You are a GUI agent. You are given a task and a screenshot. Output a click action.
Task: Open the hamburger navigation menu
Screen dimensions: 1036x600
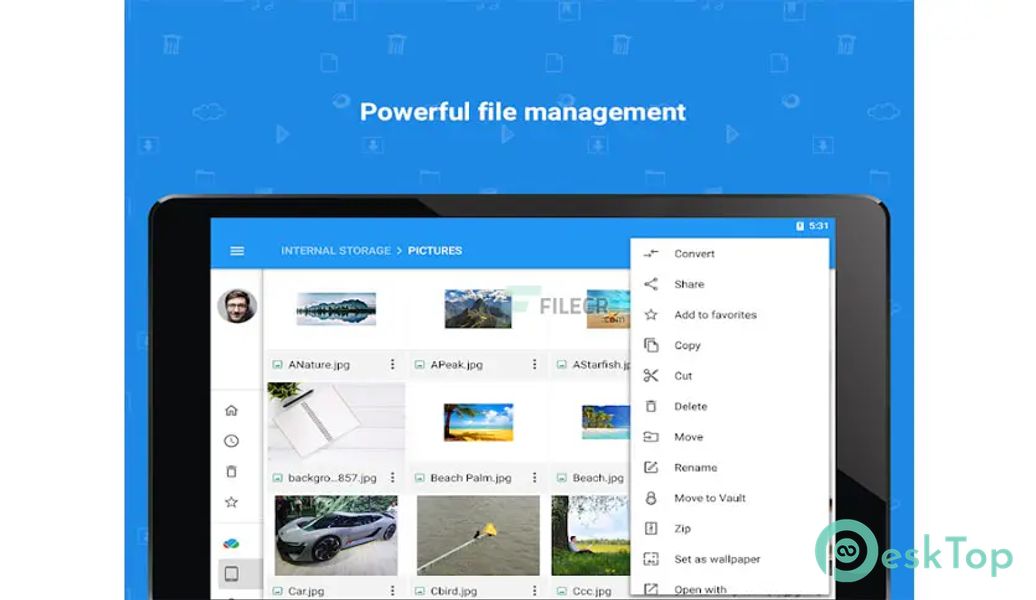[237, 251]
